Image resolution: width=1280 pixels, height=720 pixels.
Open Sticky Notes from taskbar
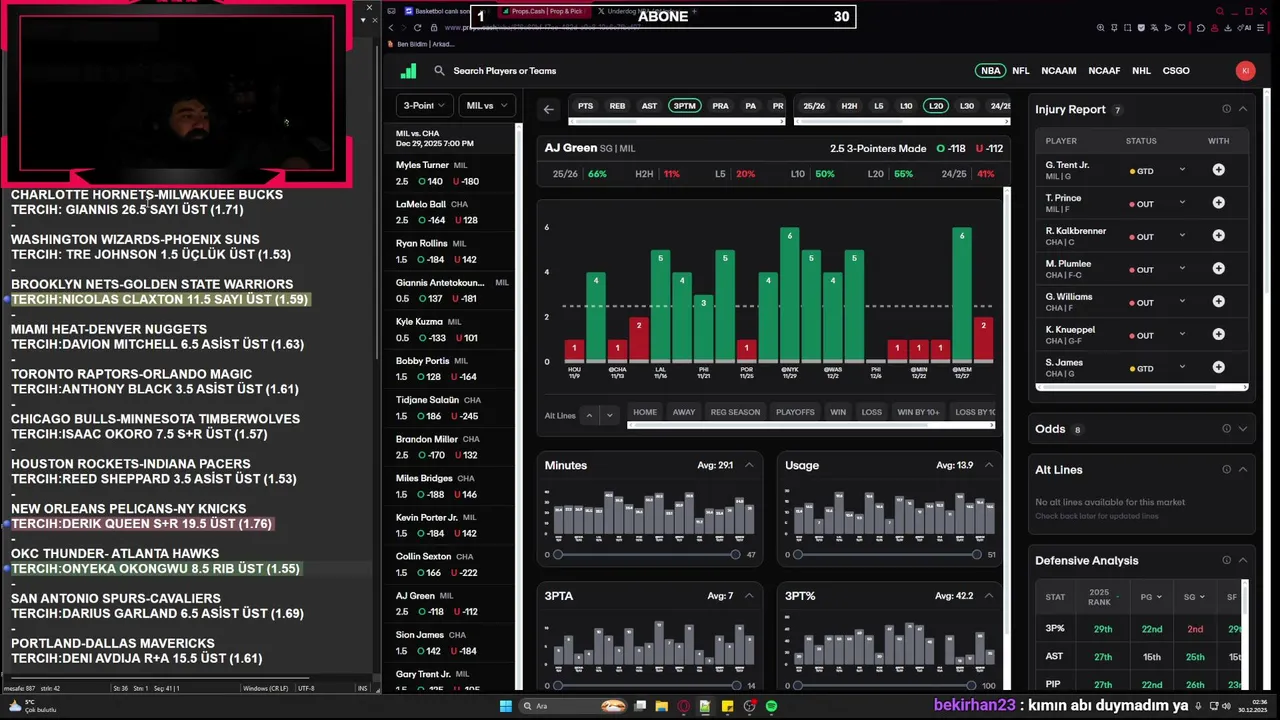(x=728, y=706)
